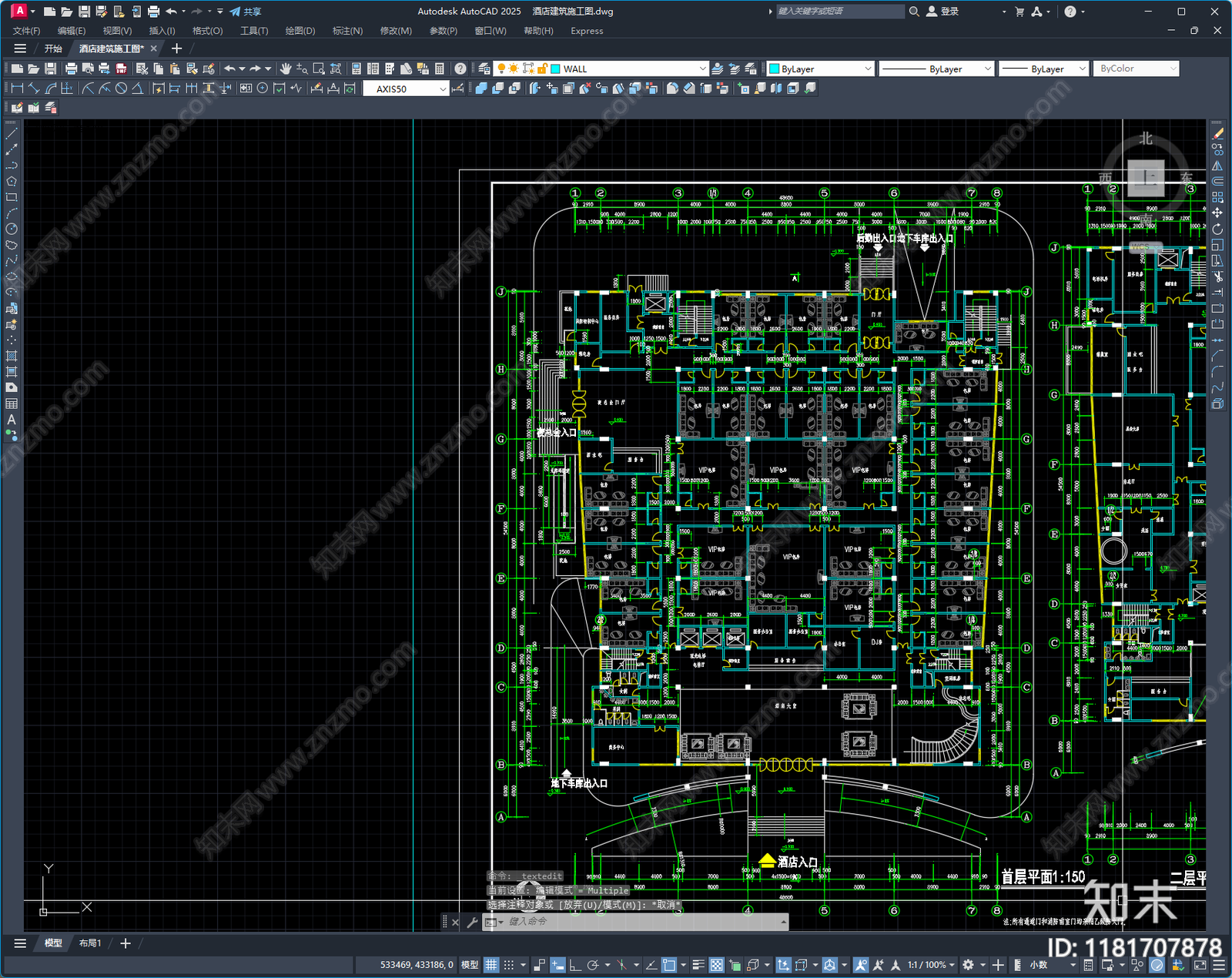Viewport: 1232px width, 978px height.
Task: Open the 绘图(D) menu
Action: (x=300, y=31)
